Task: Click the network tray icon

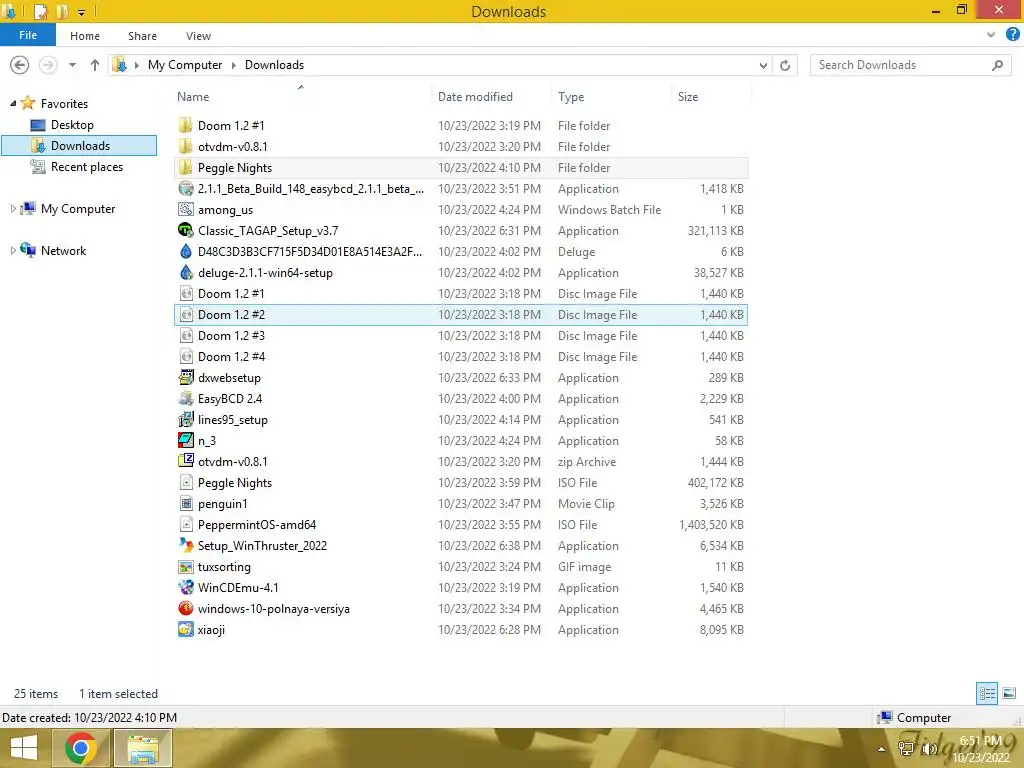Action: tap(906, 750)
